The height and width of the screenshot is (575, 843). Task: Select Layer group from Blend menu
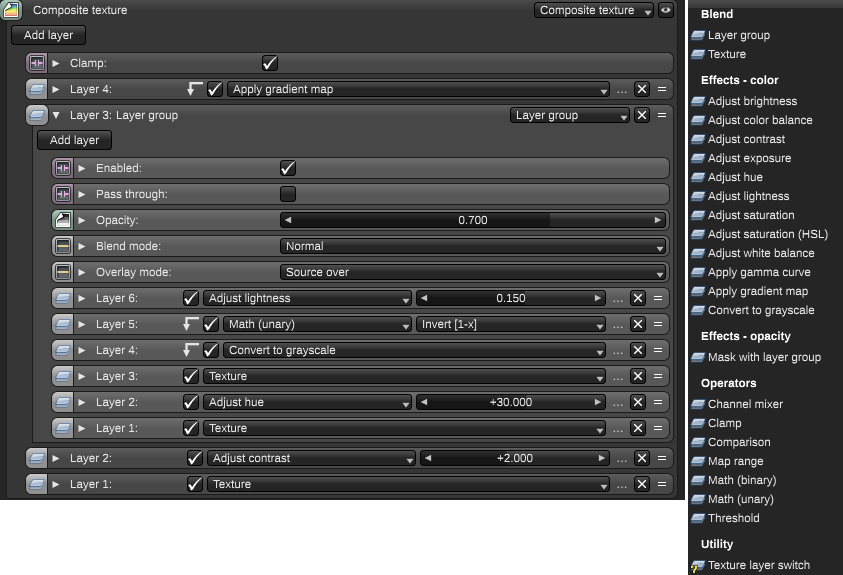point(738,35)
